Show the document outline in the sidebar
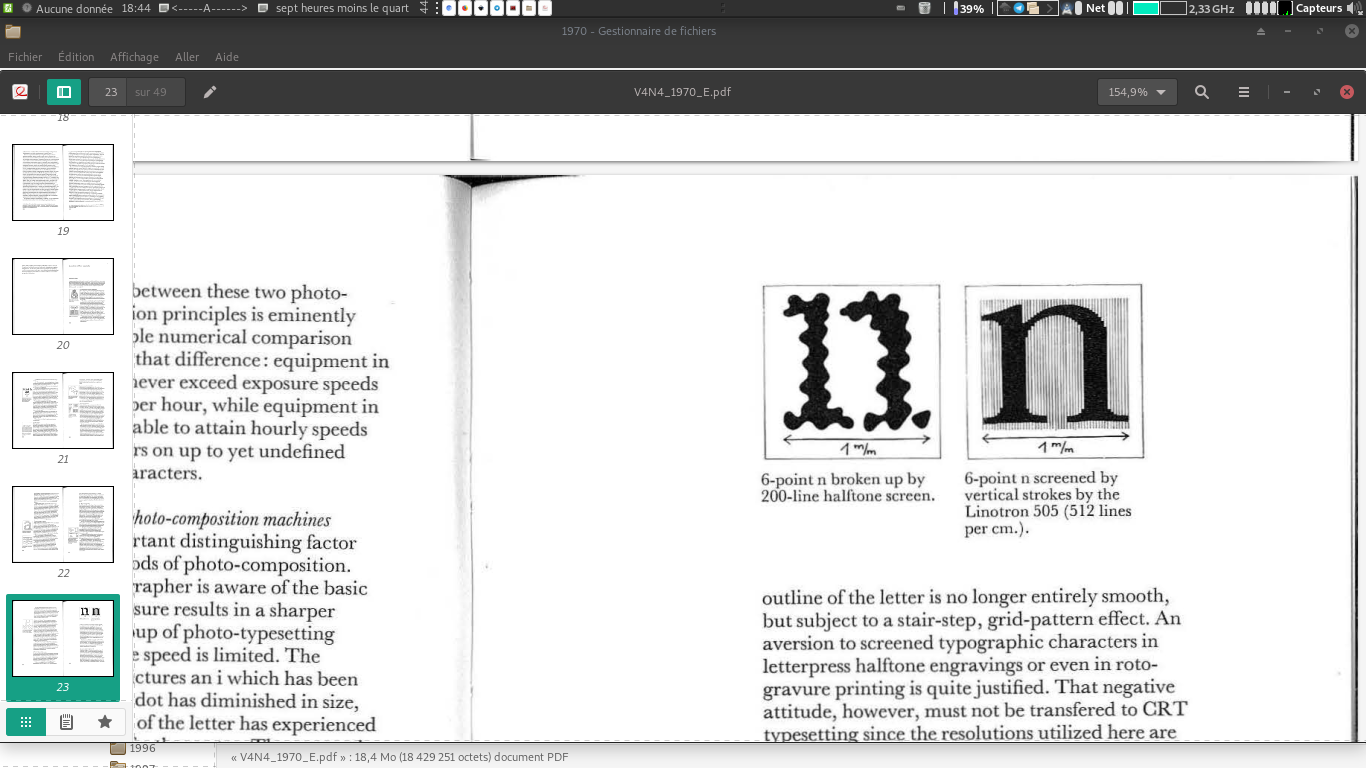 pos(66,722)
